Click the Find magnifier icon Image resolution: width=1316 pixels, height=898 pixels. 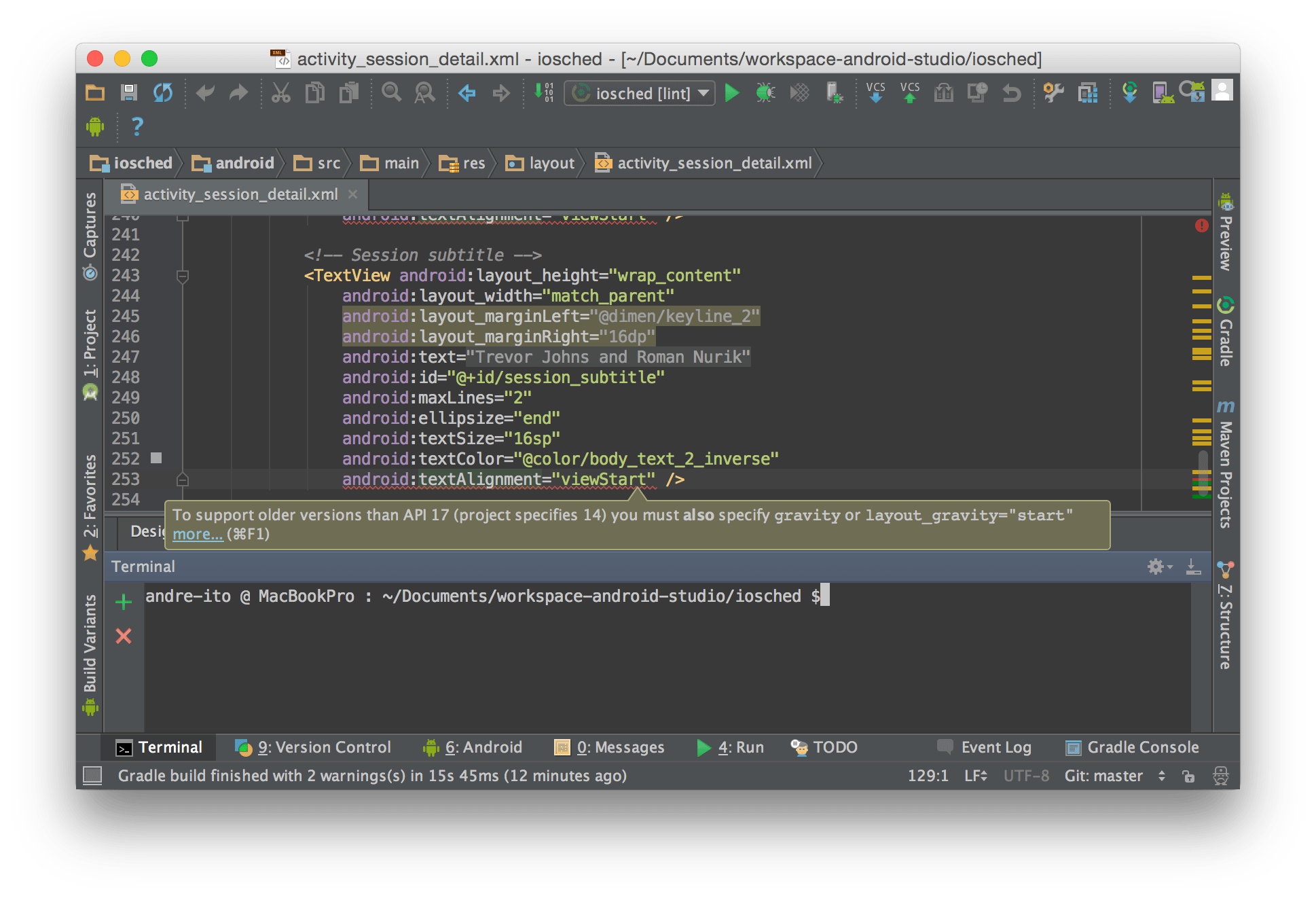tap(391, 92)
